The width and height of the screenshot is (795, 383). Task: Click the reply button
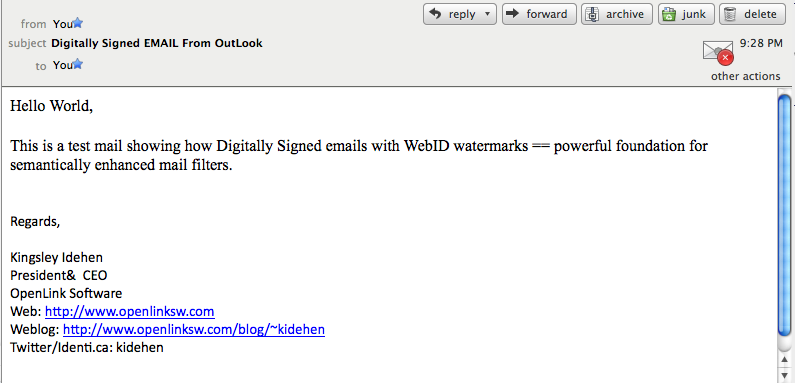tap(454, 14)
